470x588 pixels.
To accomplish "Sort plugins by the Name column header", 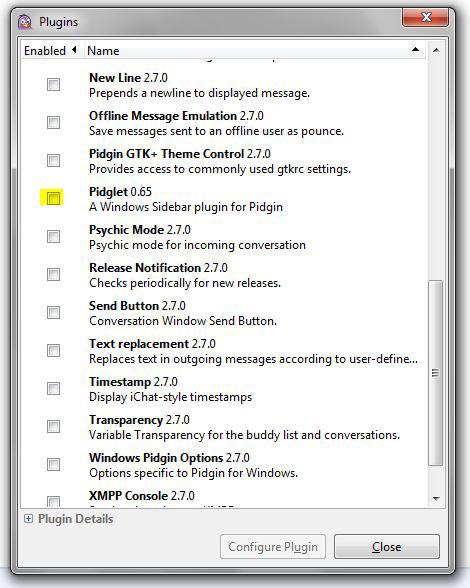I will pos(254,50).
